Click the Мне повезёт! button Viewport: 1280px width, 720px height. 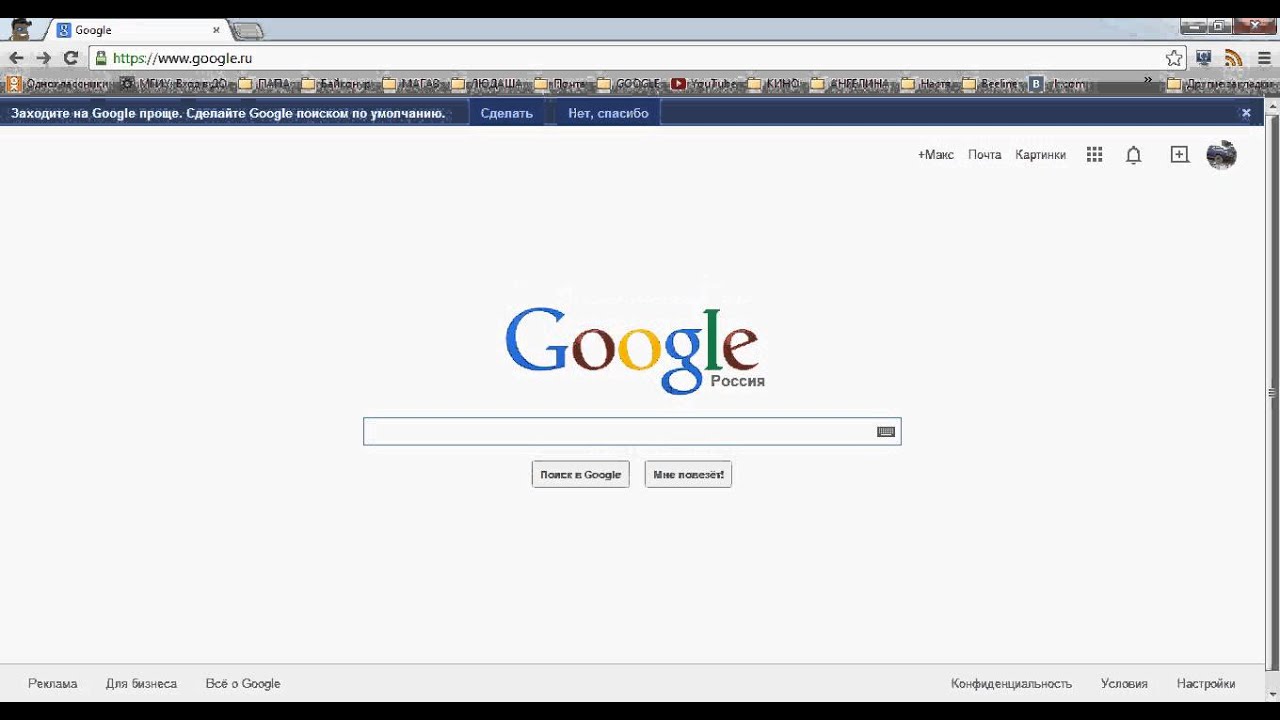pos(688,475)
